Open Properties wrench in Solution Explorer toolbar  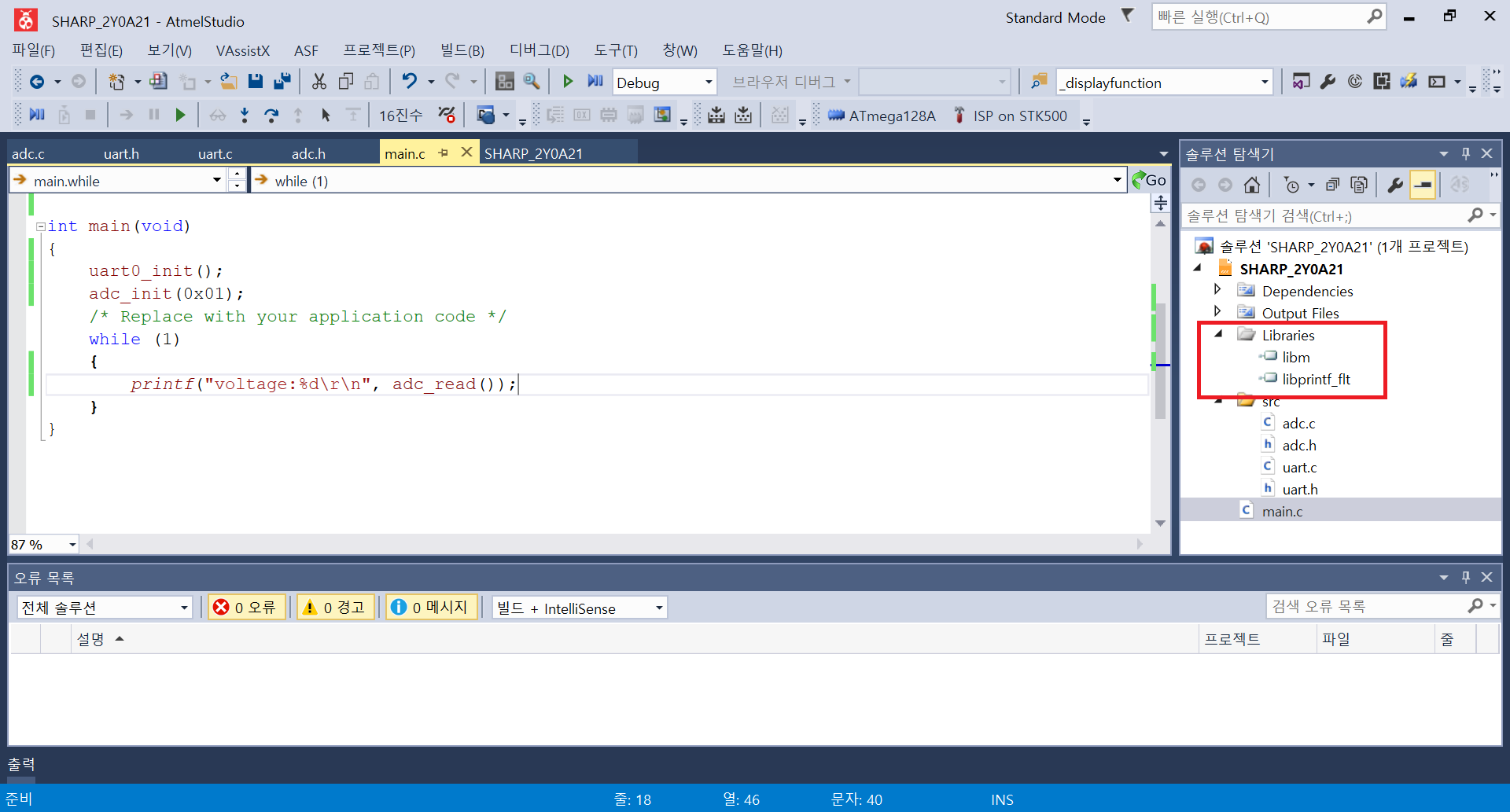(1395, 185)
